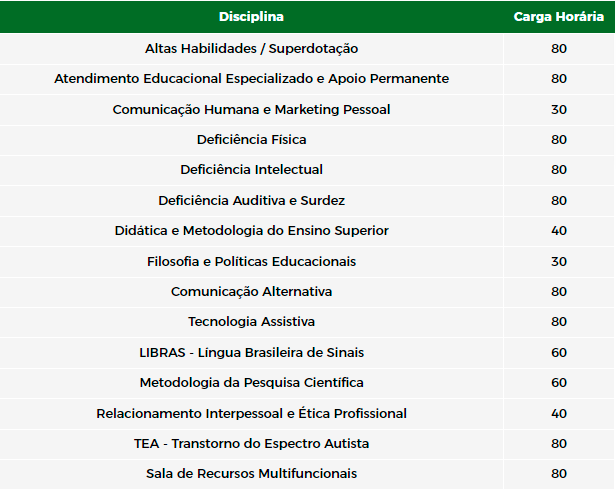This screenshot has height=490, width=616.
Task: Click the Comunicação Alternativa entry
Action: coord(251,292)
